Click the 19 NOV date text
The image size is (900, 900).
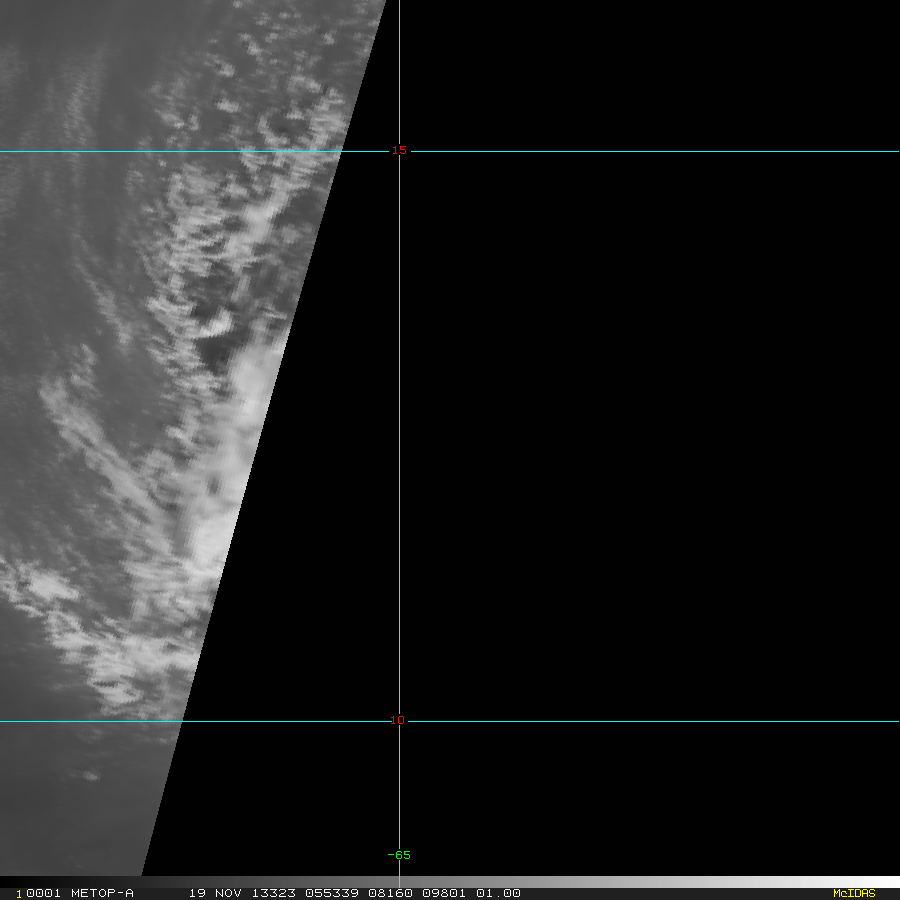pos(216,893)
